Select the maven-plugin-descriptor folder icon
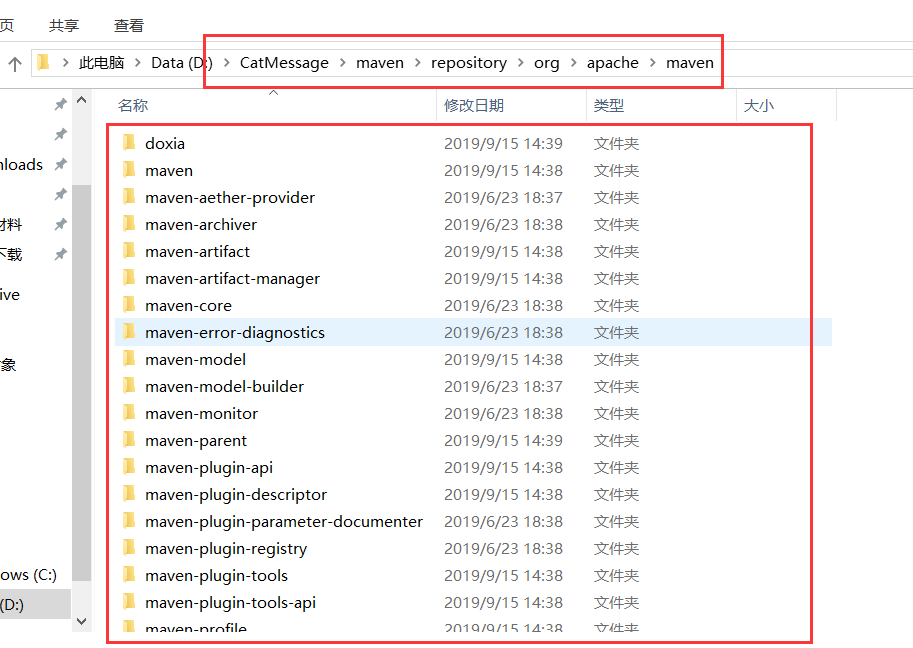 129,494
